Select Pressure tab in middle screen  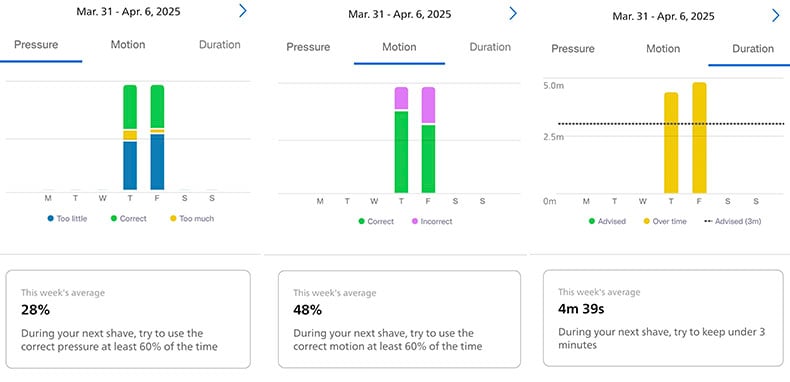pos(308,47)
